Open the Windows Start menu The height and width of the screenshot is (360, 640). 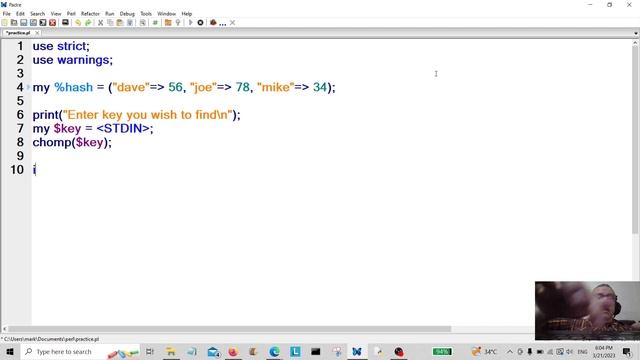(x=10, y=351)
